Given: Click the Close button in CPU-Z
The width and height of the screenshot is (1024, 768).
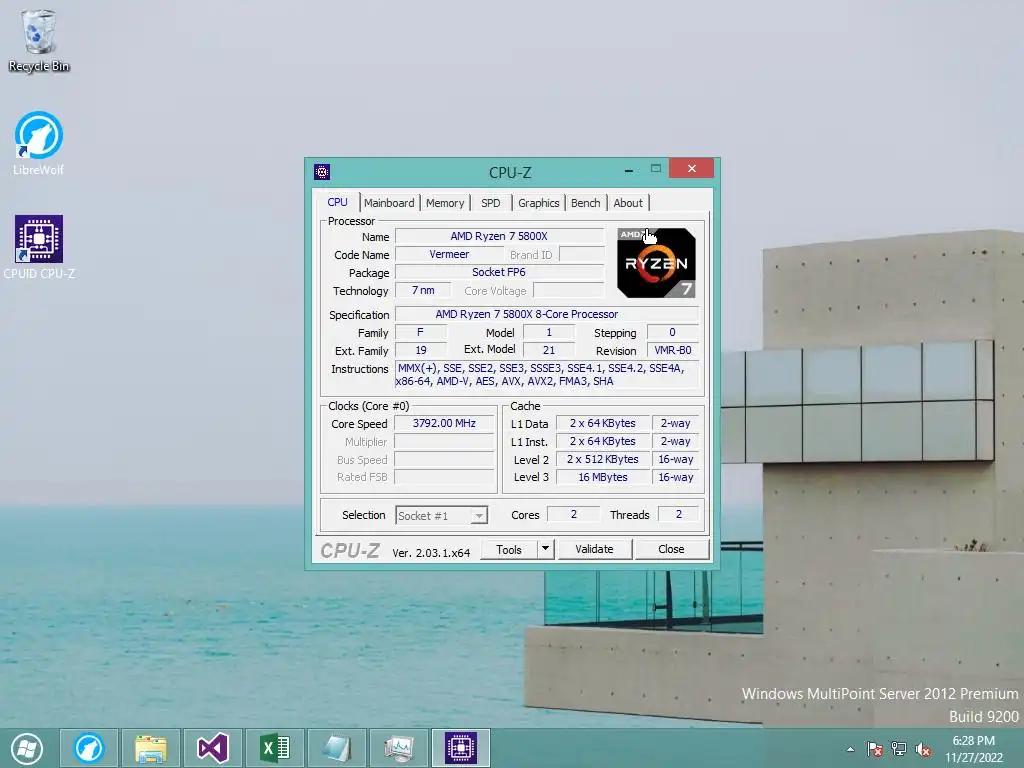Looking at the screenshot, I should [671, 549].
